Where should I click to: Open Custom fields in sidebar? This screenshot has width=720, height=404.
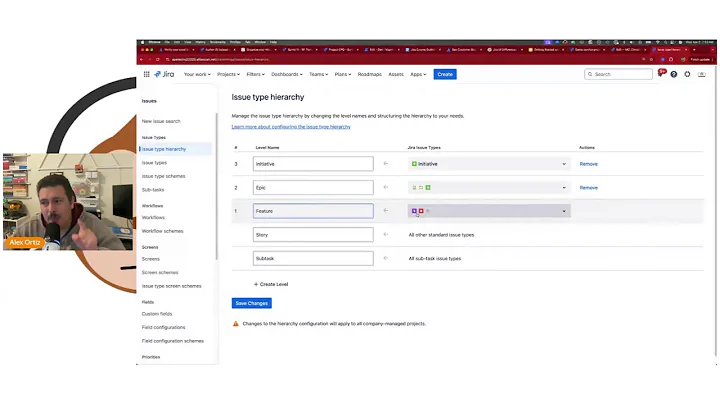coord(157,314)
